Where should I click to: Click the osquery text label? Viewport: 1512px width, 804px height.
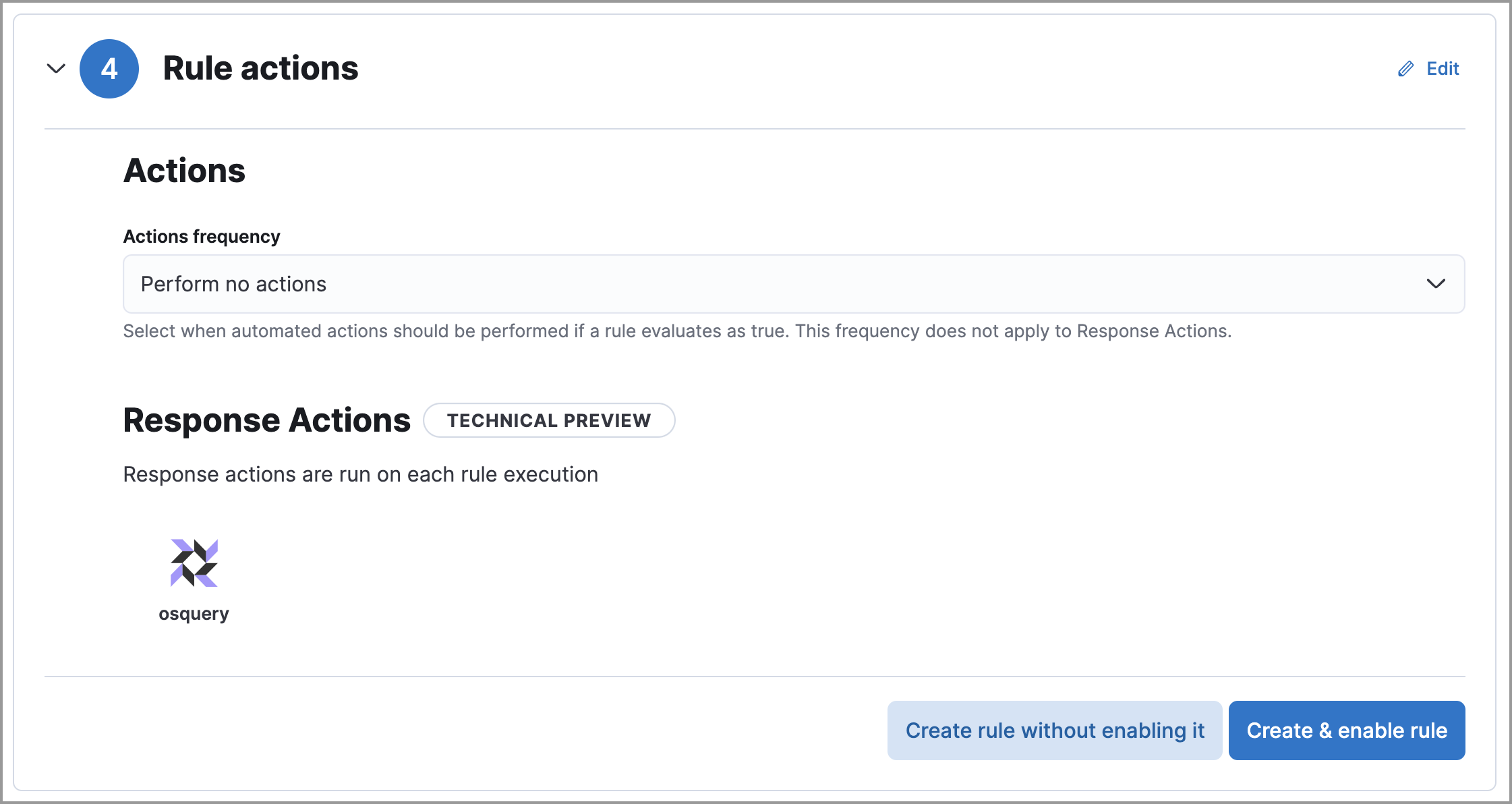pos(194,614)
